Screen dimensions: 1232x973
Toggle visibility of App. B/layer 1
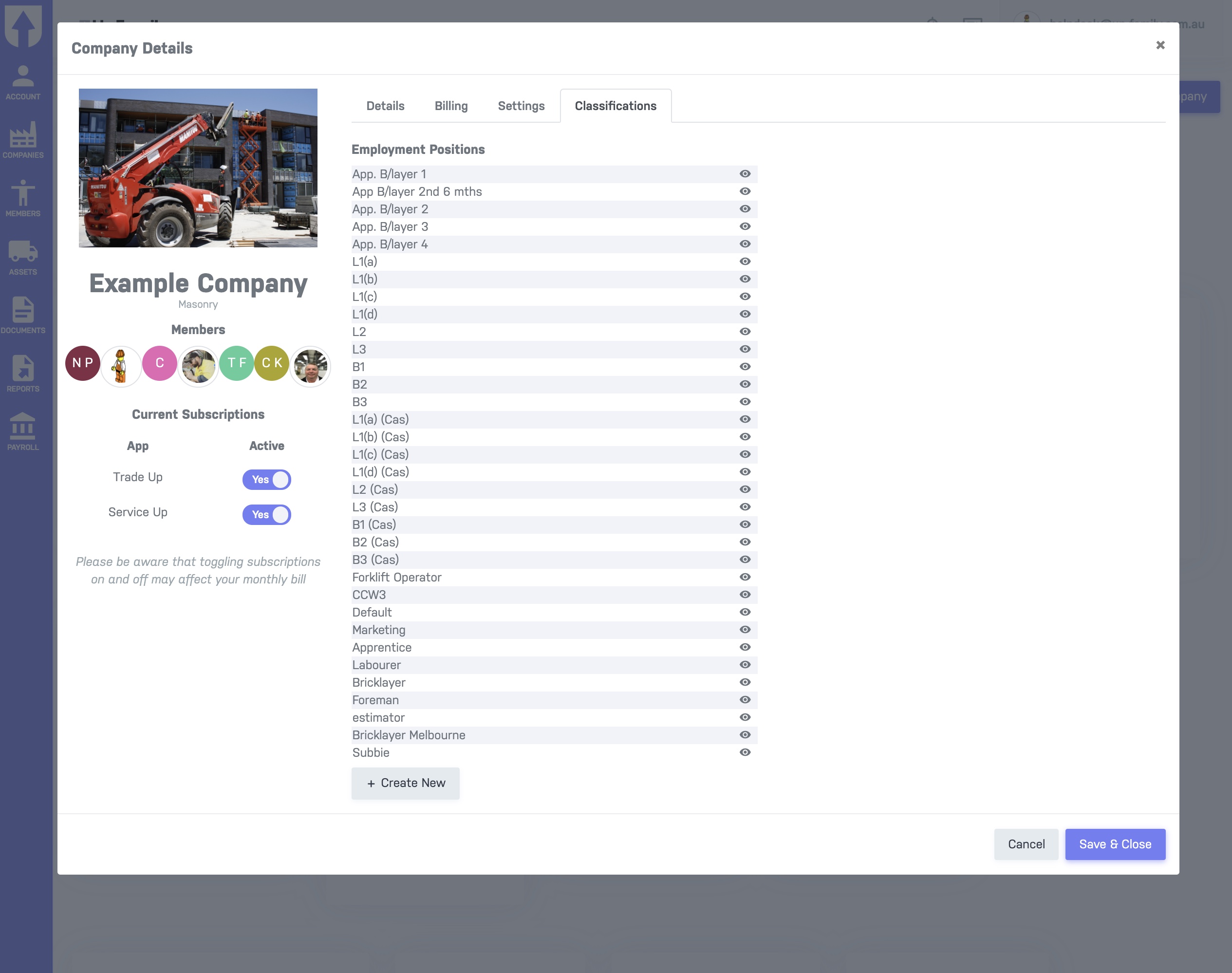pyautogui.click(x=745, y=174)
